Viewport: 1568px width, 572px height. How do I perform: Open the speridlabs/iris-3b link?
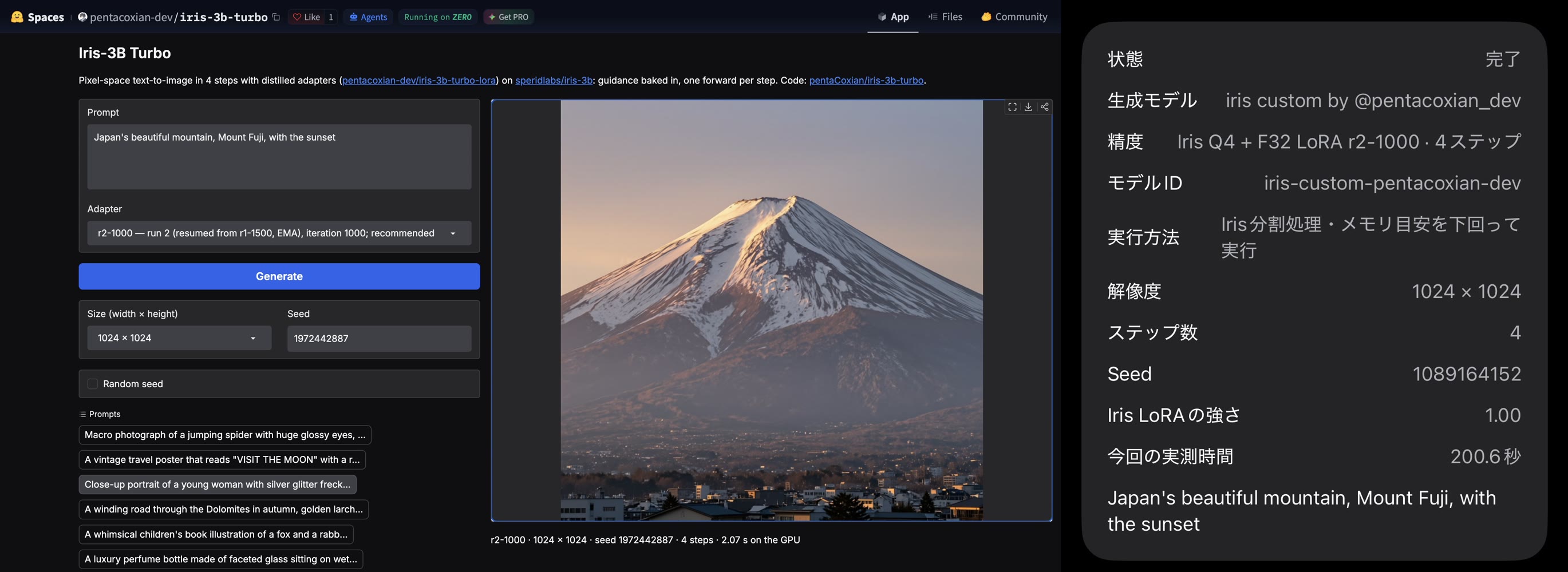click(x=554, y=80)
